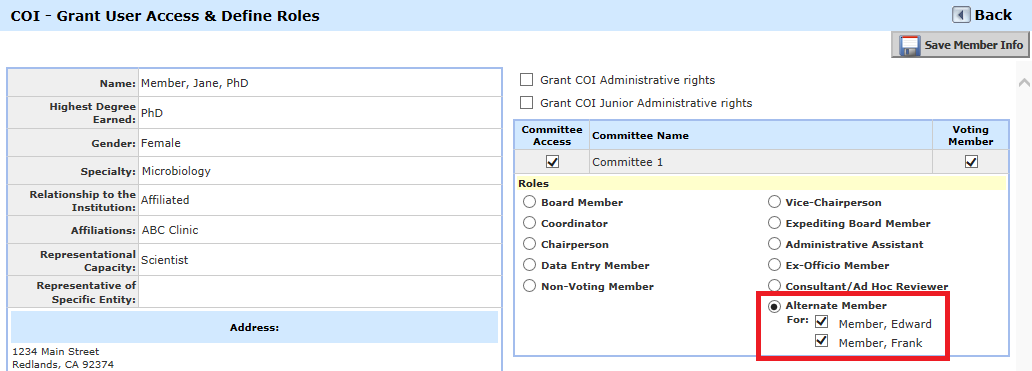The height and width of the screenshot is (371, 1032).
Task: Click the Specialty value 'Microbiology'
Action: [x=176, y=171]
